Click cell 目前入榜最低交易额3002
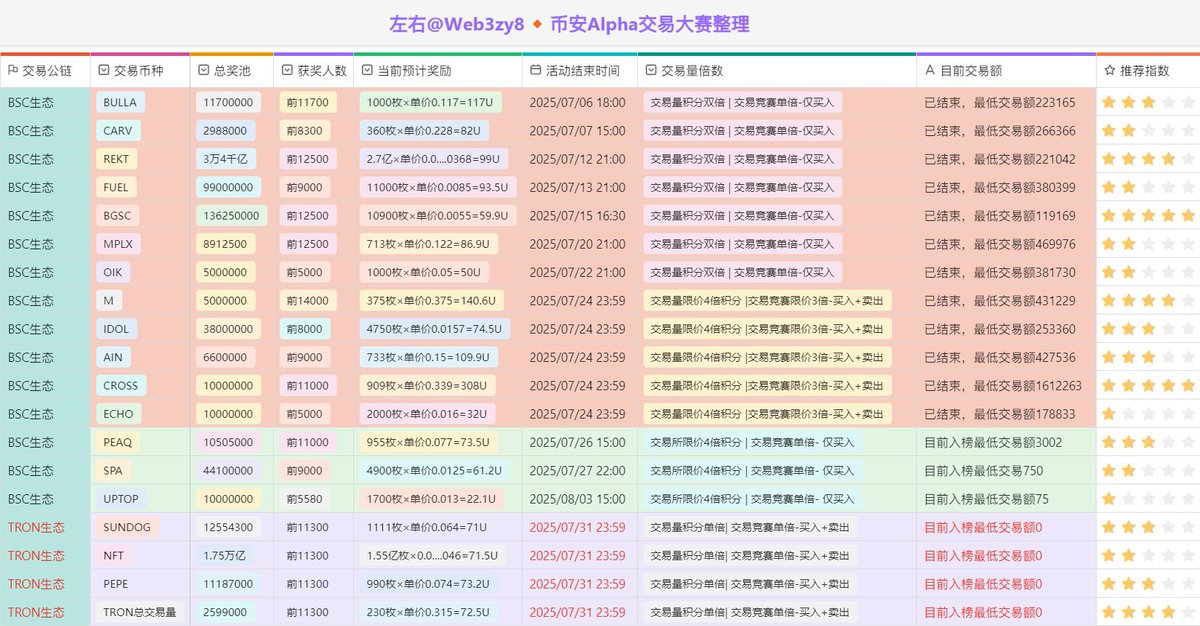1200x626 pixels. tap(993, 442)
